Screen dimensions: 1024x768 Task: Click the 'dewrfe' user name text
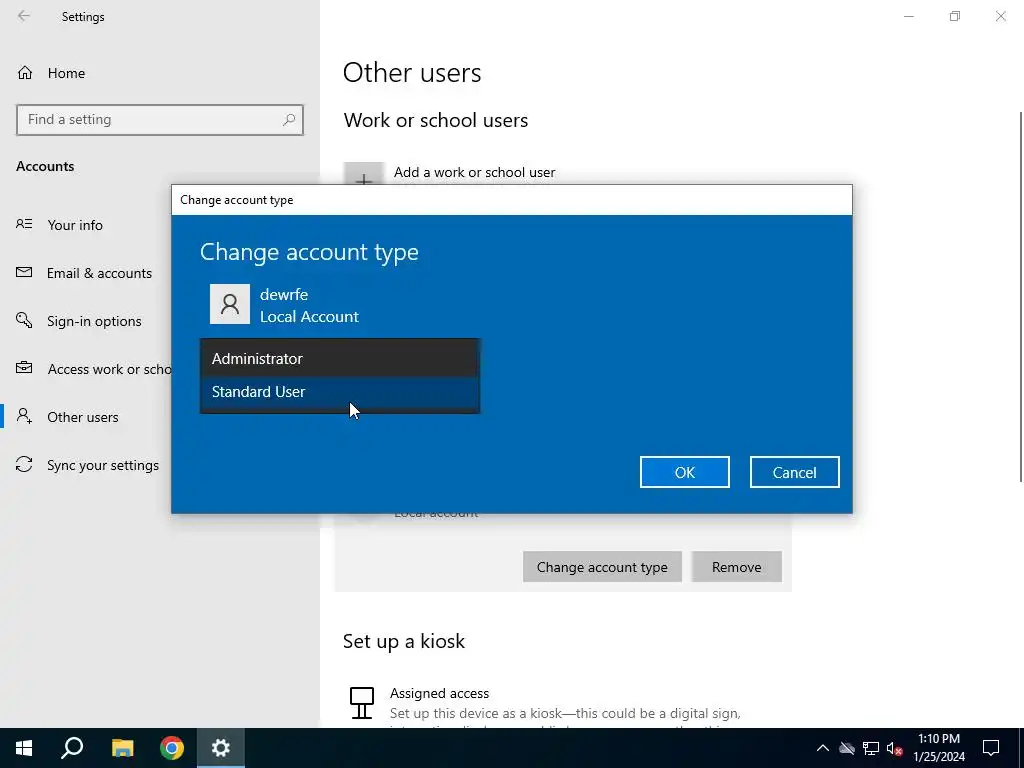pos(284,295)
